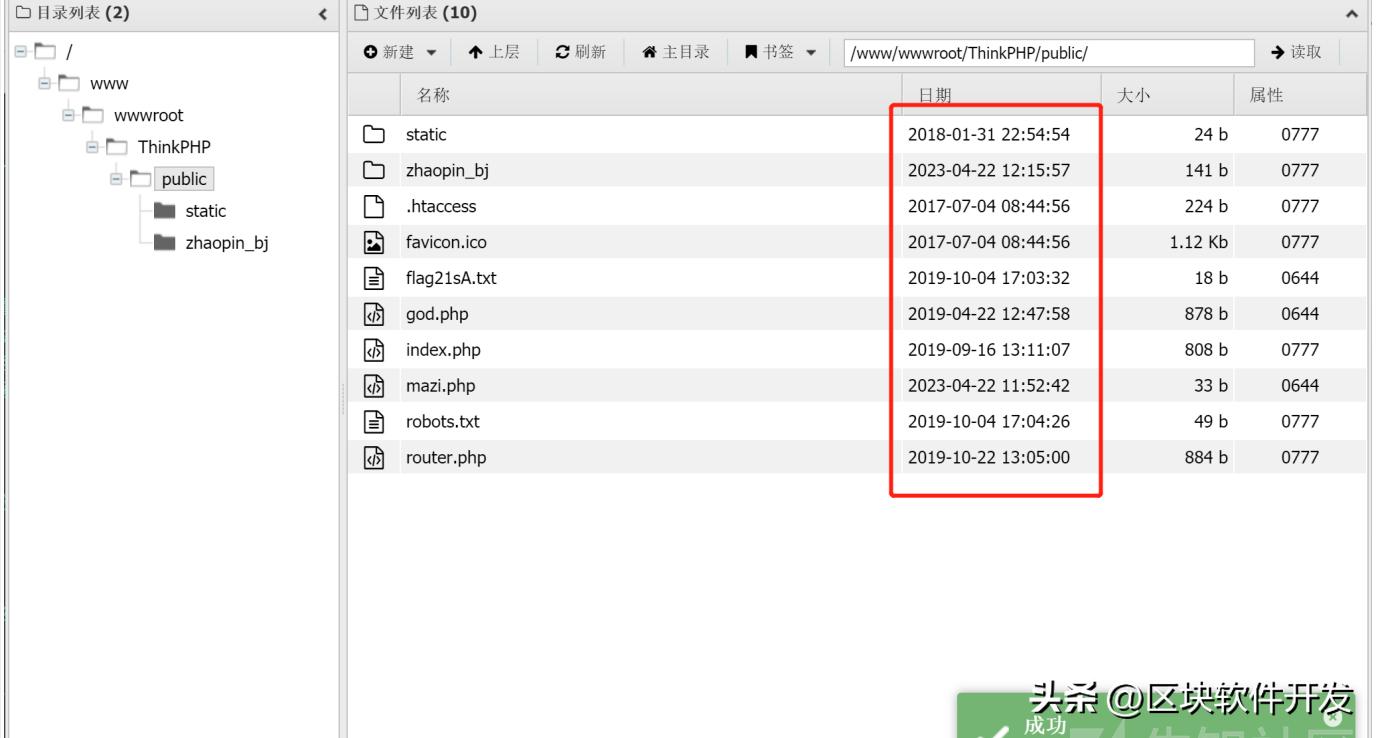
Task: Collapse the ThinkPHP tree node
Action: tap(94, 147)
